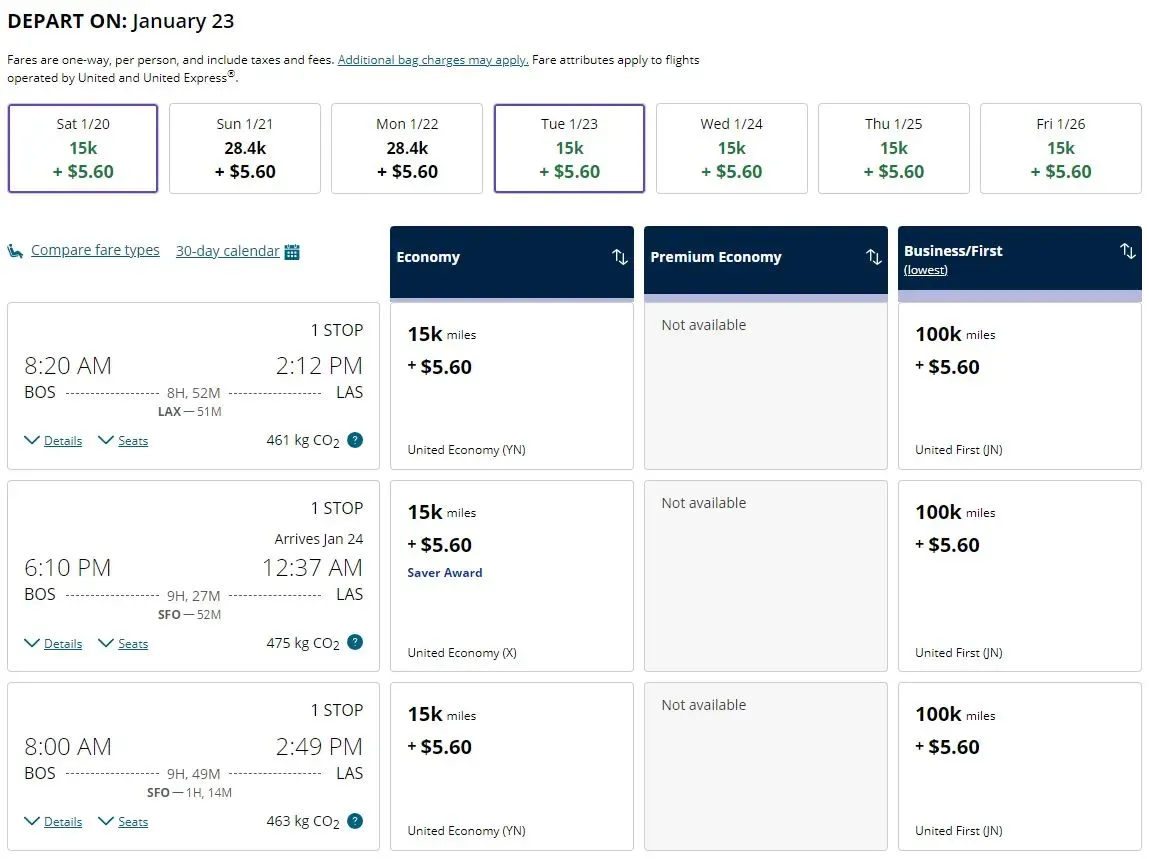Expand Seats for the 6:10 PM flight
The height and width of the screenshot is (859, 1149).
point(123,643)
